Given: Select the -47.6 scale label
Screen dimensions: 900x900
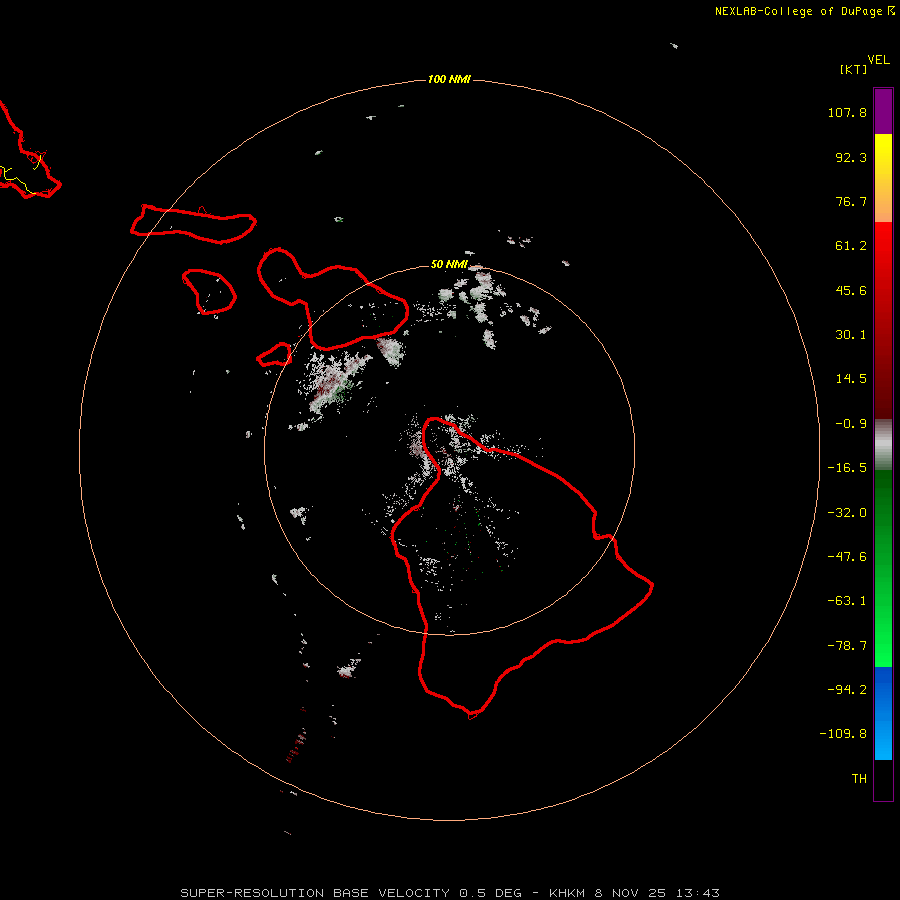Looking at the screenshot, I should pos(847,557).
